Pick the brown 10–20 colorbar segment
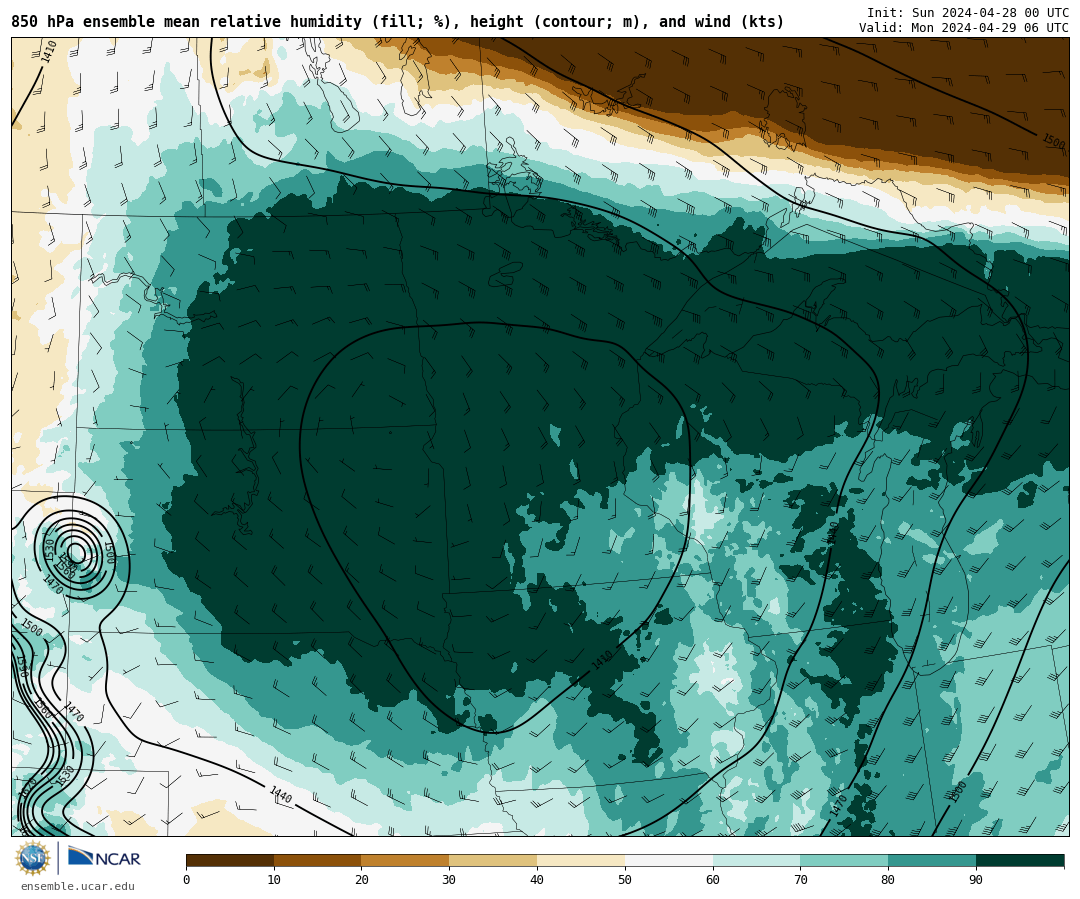The height and width of the screenshot is (899, 1080). 318,860
